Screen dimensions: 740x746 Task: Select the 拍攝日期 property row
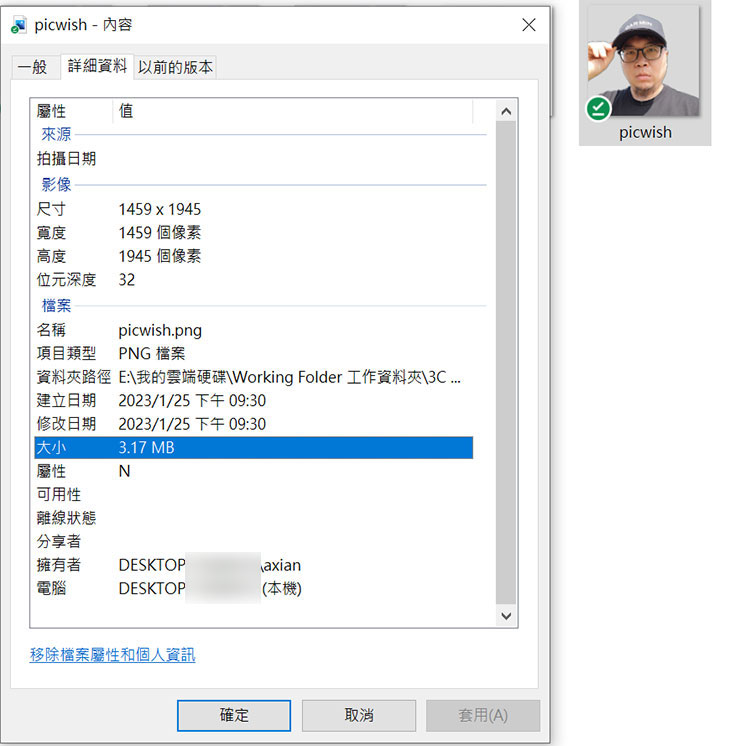pyautogui.click(x=254, y=158)
